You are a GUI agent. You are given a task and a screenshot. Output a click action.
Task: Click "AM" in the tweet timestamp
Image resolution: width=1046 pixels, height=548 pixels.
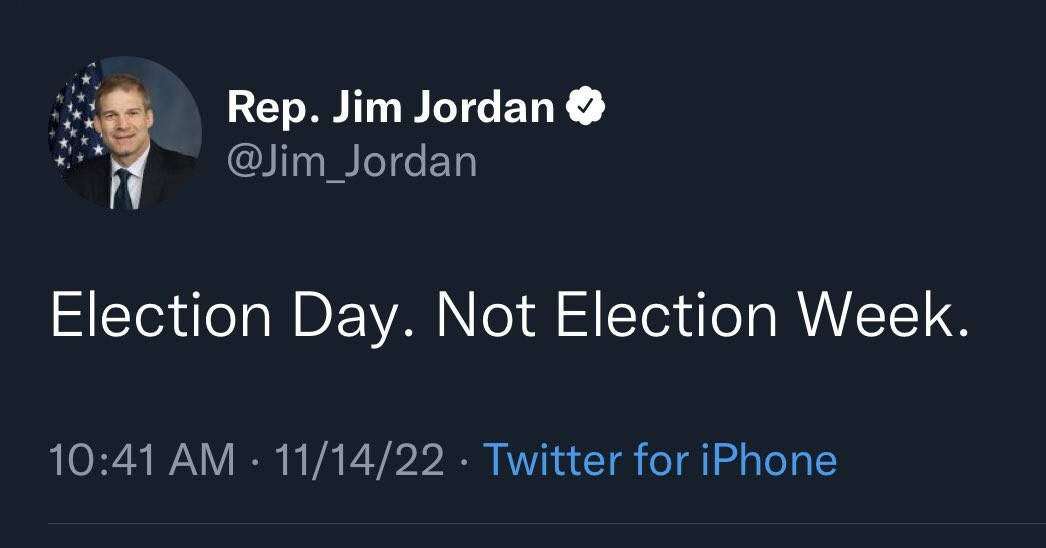tap(203, 460)
